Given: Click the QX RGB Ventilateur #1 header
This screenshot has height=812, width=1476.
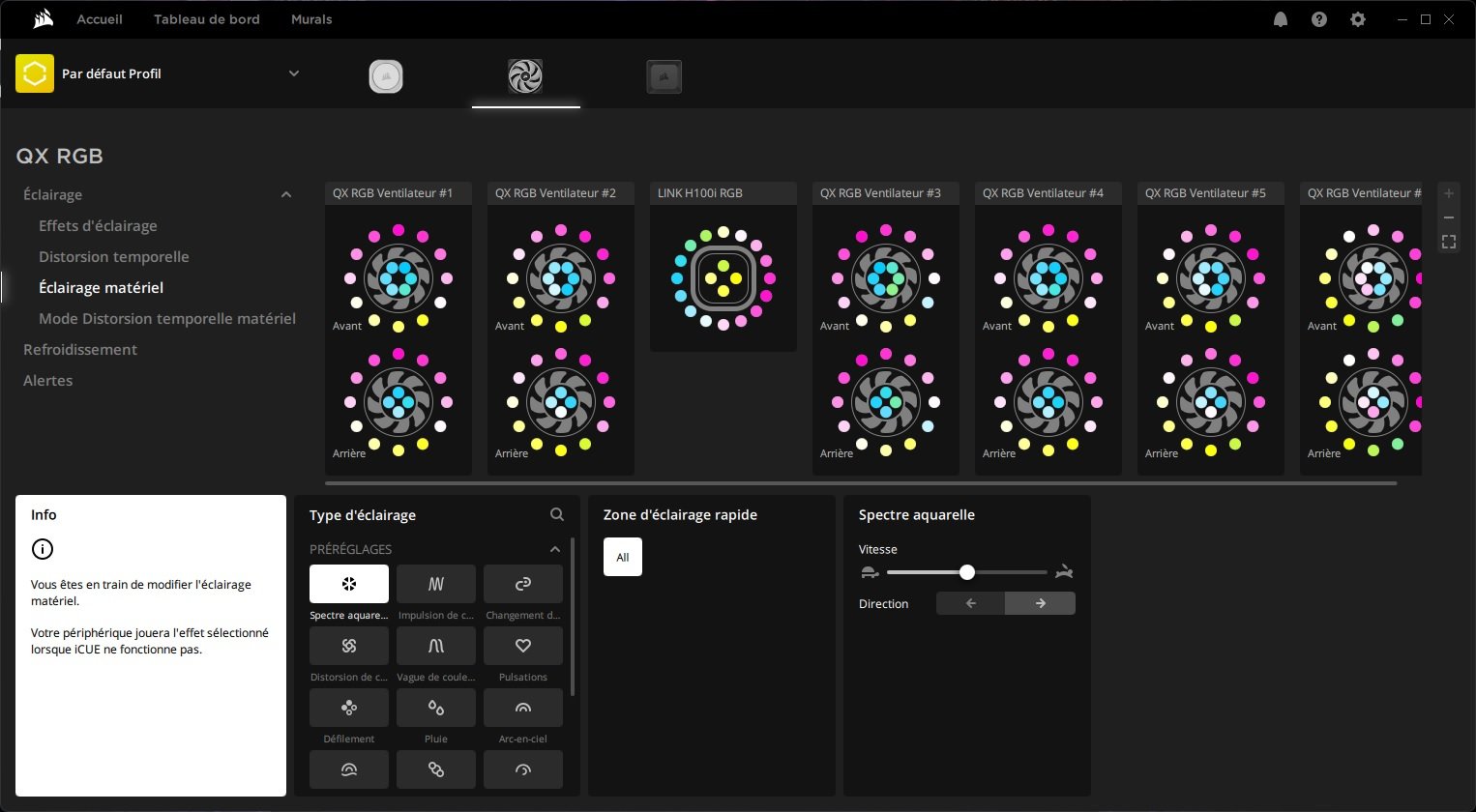Looking at the screenshot, I should [399, 193].
